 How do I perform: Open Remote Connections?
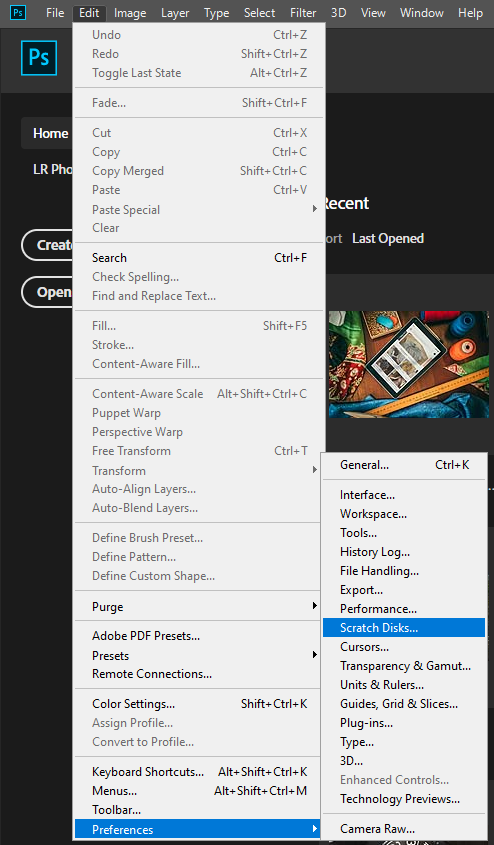click(199, 674)
